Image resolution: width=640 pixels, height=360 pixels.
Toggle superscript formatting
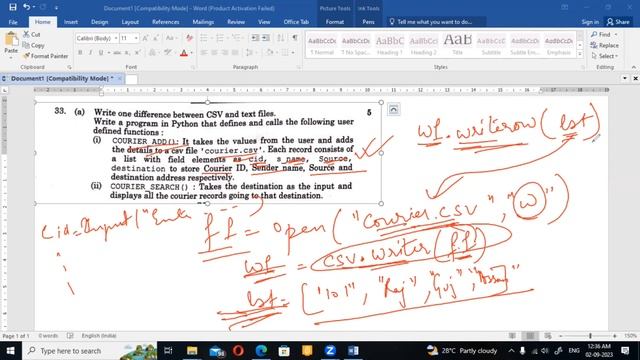coord(138,53)
